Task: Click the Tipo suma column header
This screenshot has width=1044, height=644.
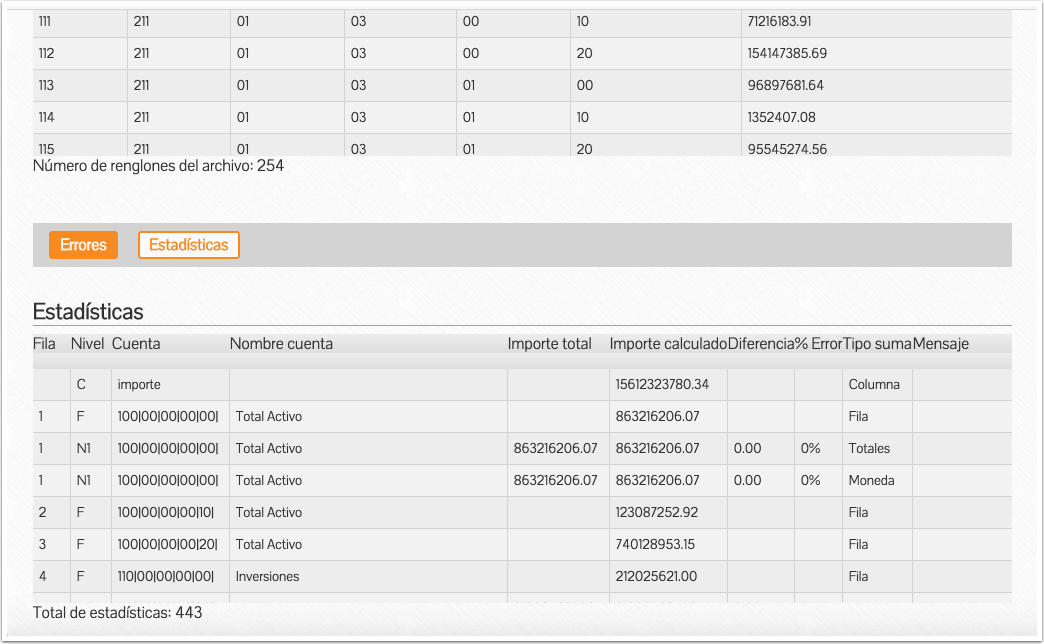Action: (x=877, y=344)
